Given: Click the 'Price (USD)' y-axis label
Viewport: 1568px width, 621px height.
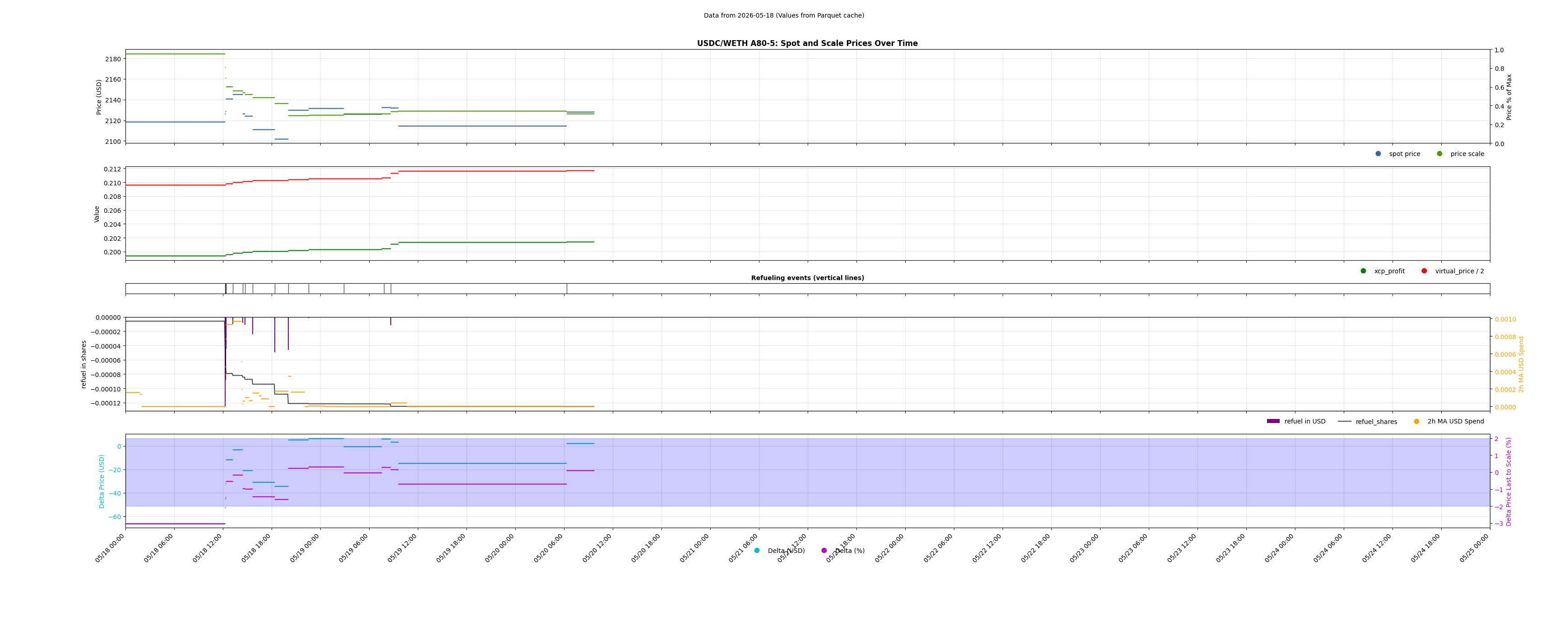Looking at the screenshot, I should pyautogui.click(x=99, y=97).
